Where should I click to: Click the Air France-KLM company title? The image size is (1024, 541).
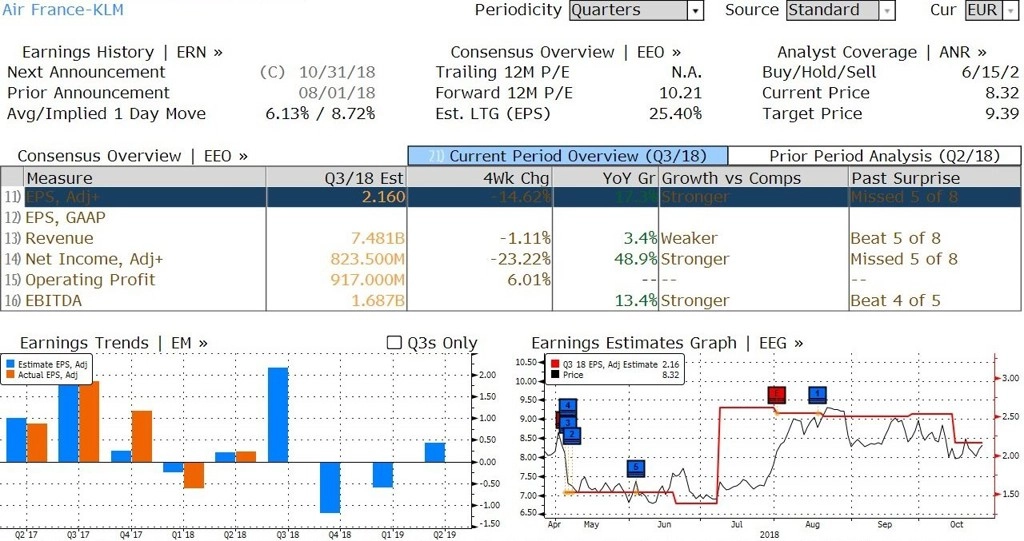(x=63, y=10)
